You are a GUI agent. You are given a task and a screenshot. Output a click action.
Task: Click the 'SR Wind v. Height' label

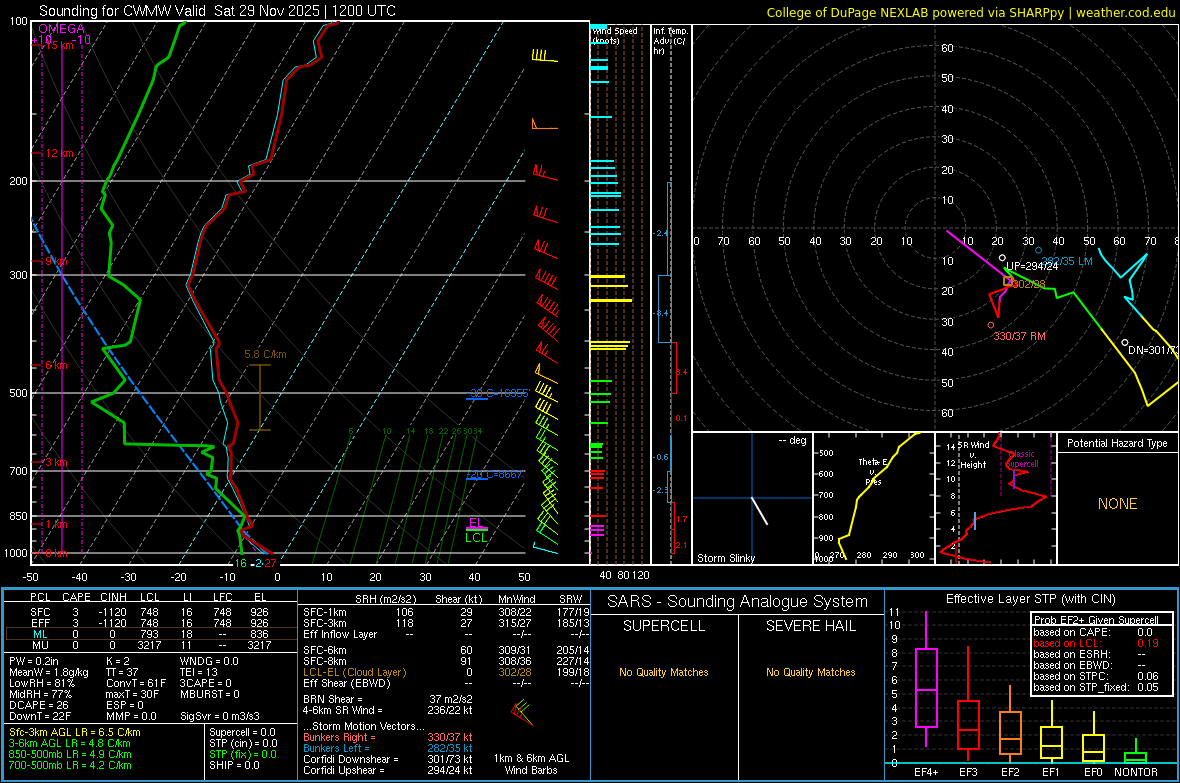973,455
